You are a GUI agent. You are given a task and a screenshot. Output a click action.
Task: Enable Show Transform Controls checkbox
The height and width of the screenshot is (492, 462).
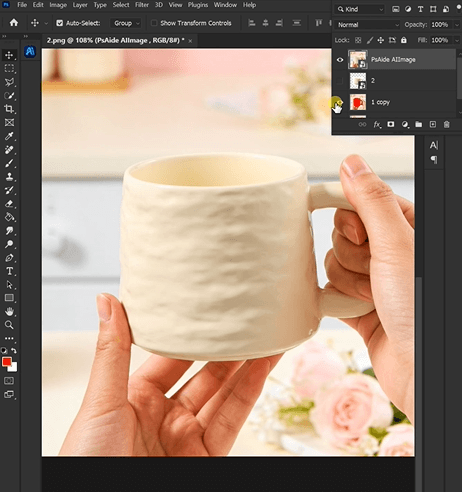click(154, 23)
